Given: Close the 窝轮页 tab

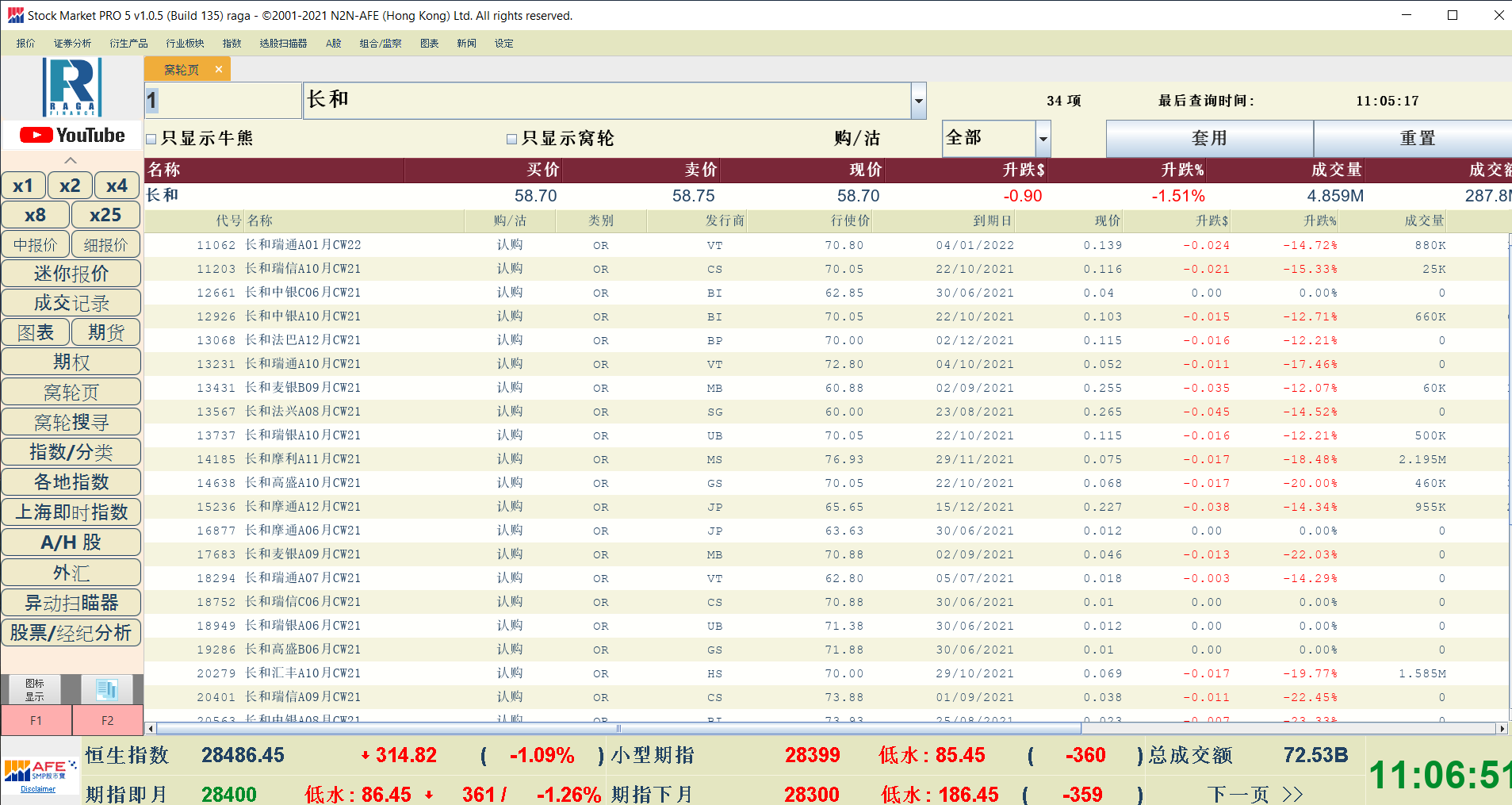Looking at the screenshot, I should coord(219,70).
